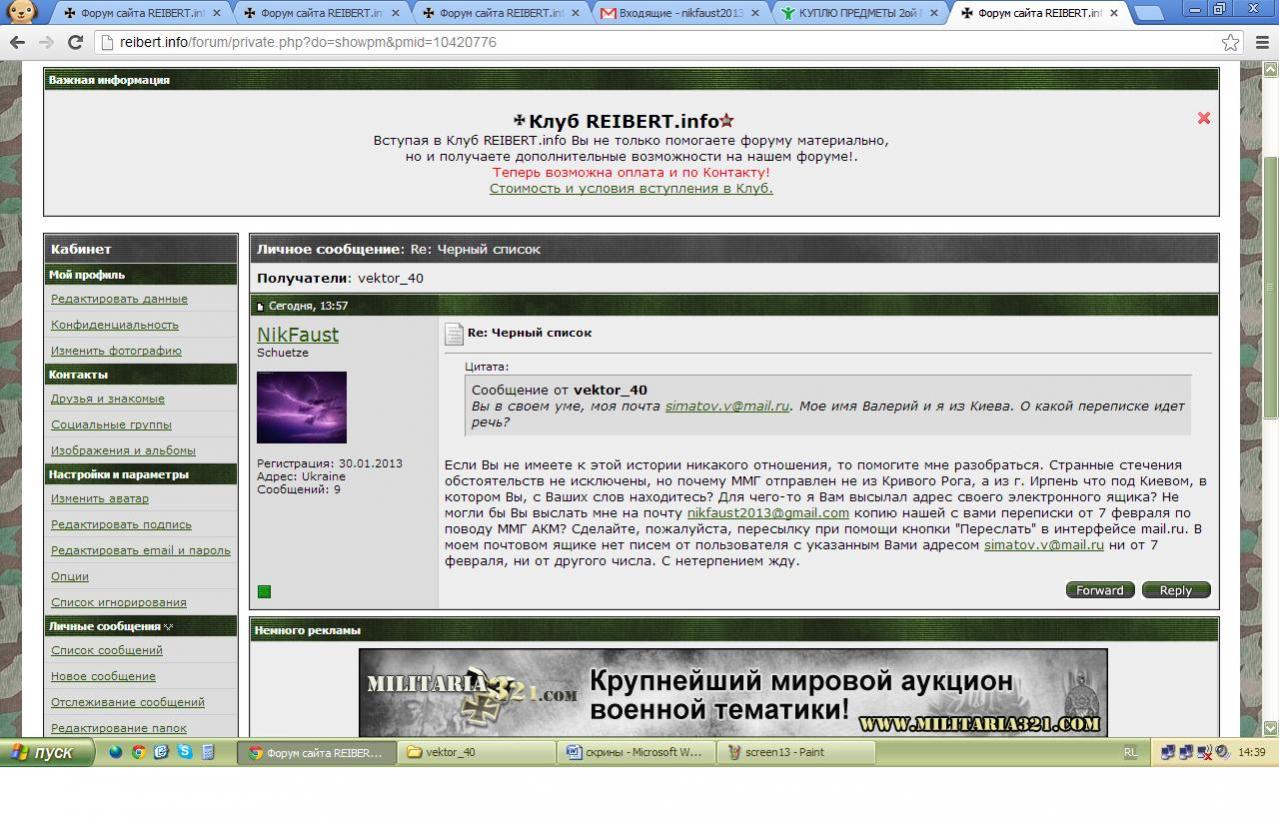Screen dimensions: 1279x824
Task: Collapse the Личные сообщения sidebar section
Action: point(168,627)
